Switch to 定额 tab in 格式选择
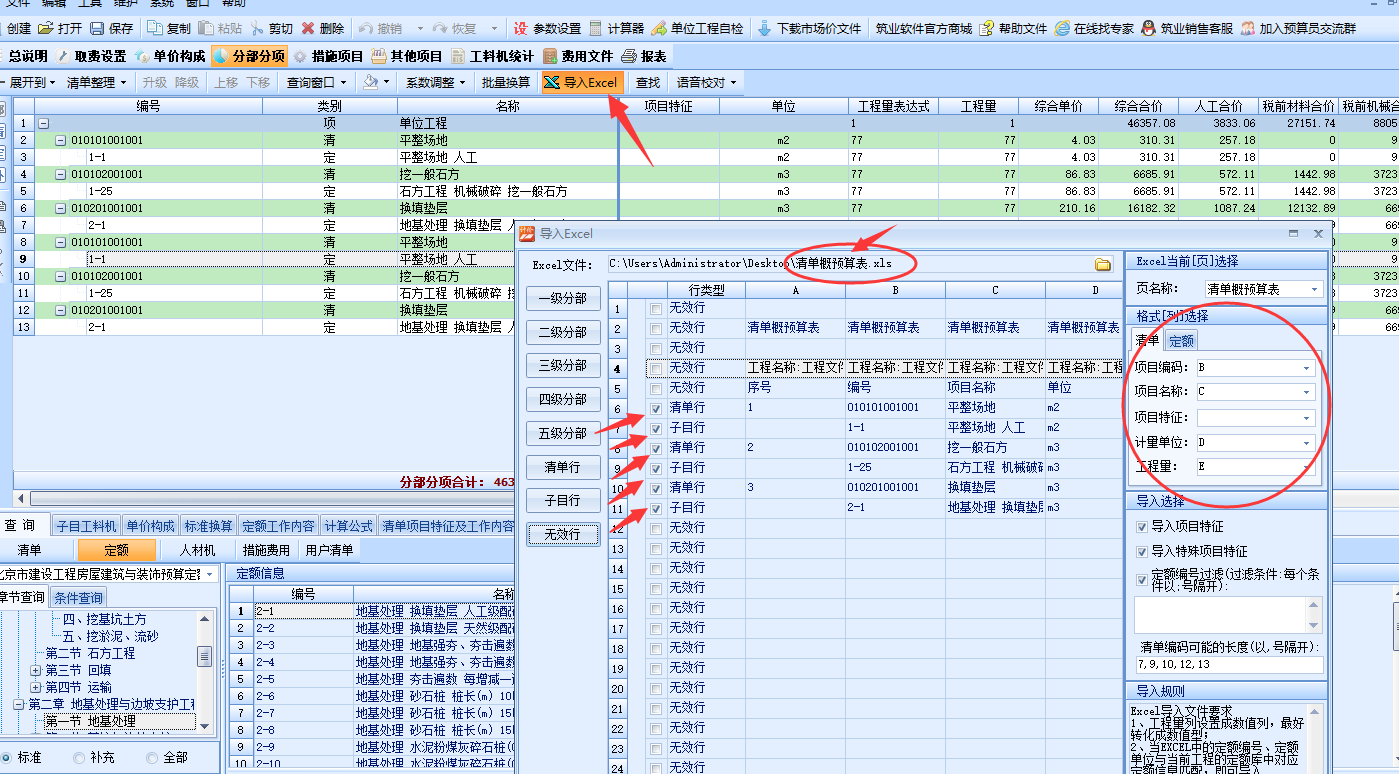The height and width of the screenshot is (774, 1399). click(1182, 341)
